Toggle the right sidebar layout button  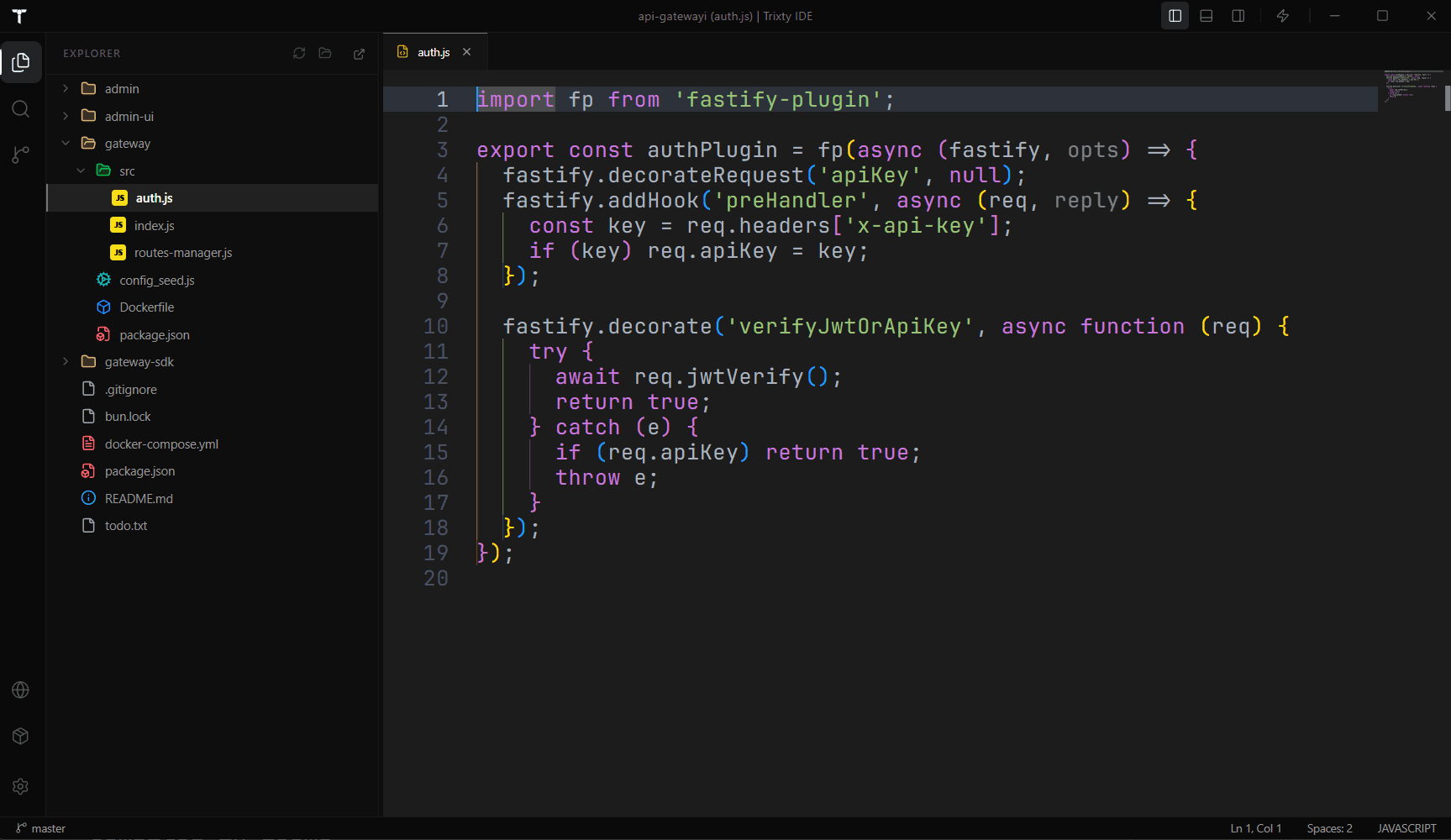[x=1238, y=16]
